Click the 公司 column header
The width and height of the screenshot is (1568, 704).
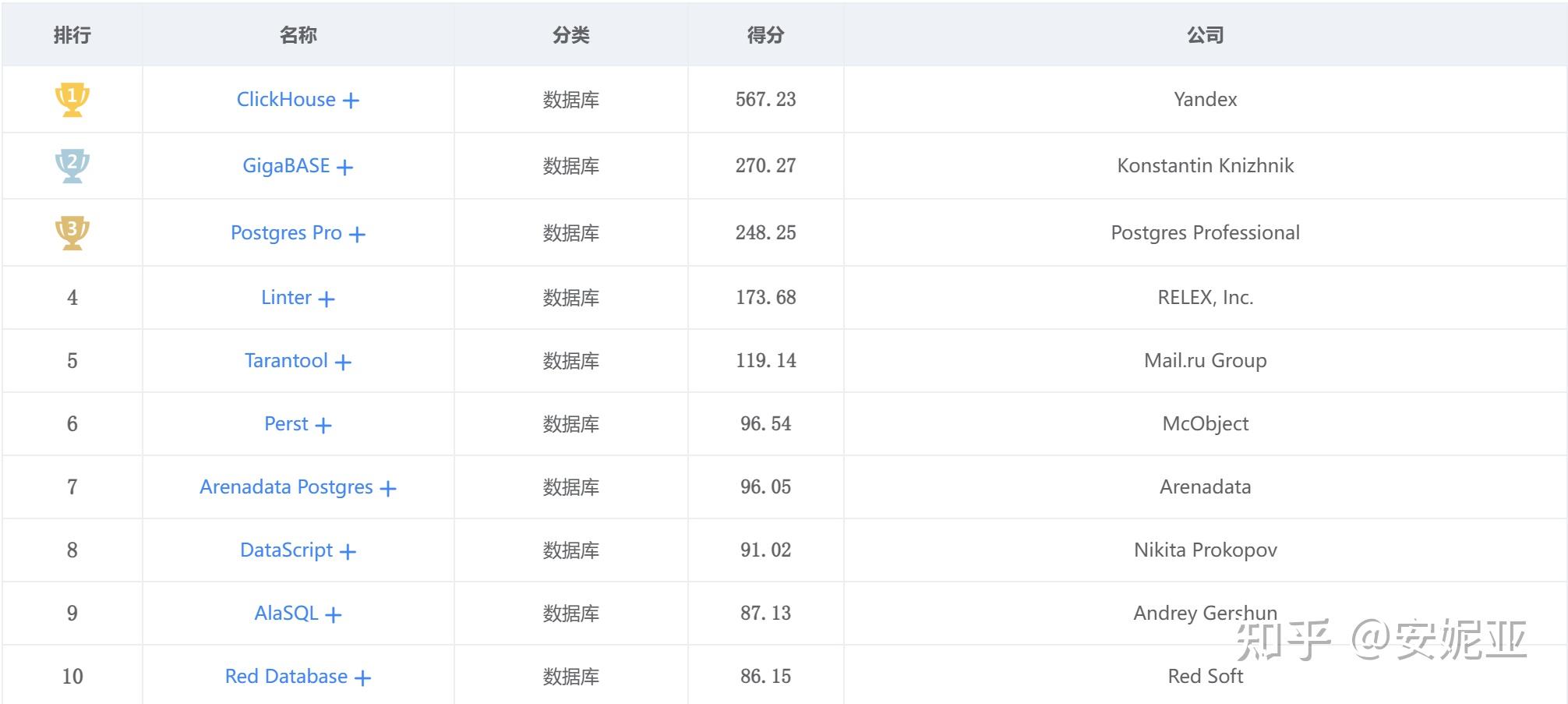coord(1205,34)
